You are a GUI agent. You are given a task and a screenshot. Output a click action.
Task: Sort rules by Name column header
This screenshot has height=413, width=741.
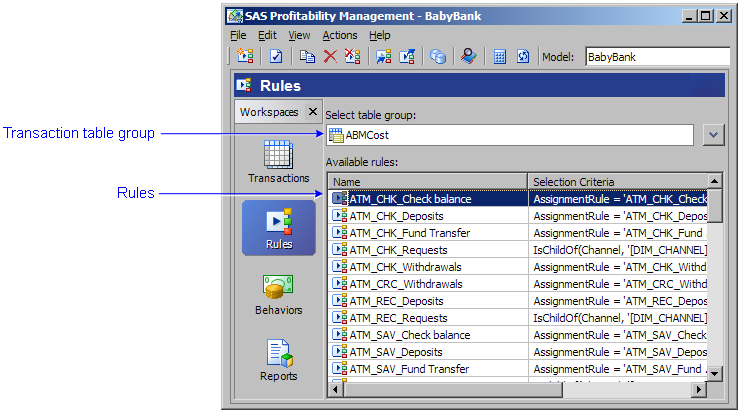(x=427, y=181)
